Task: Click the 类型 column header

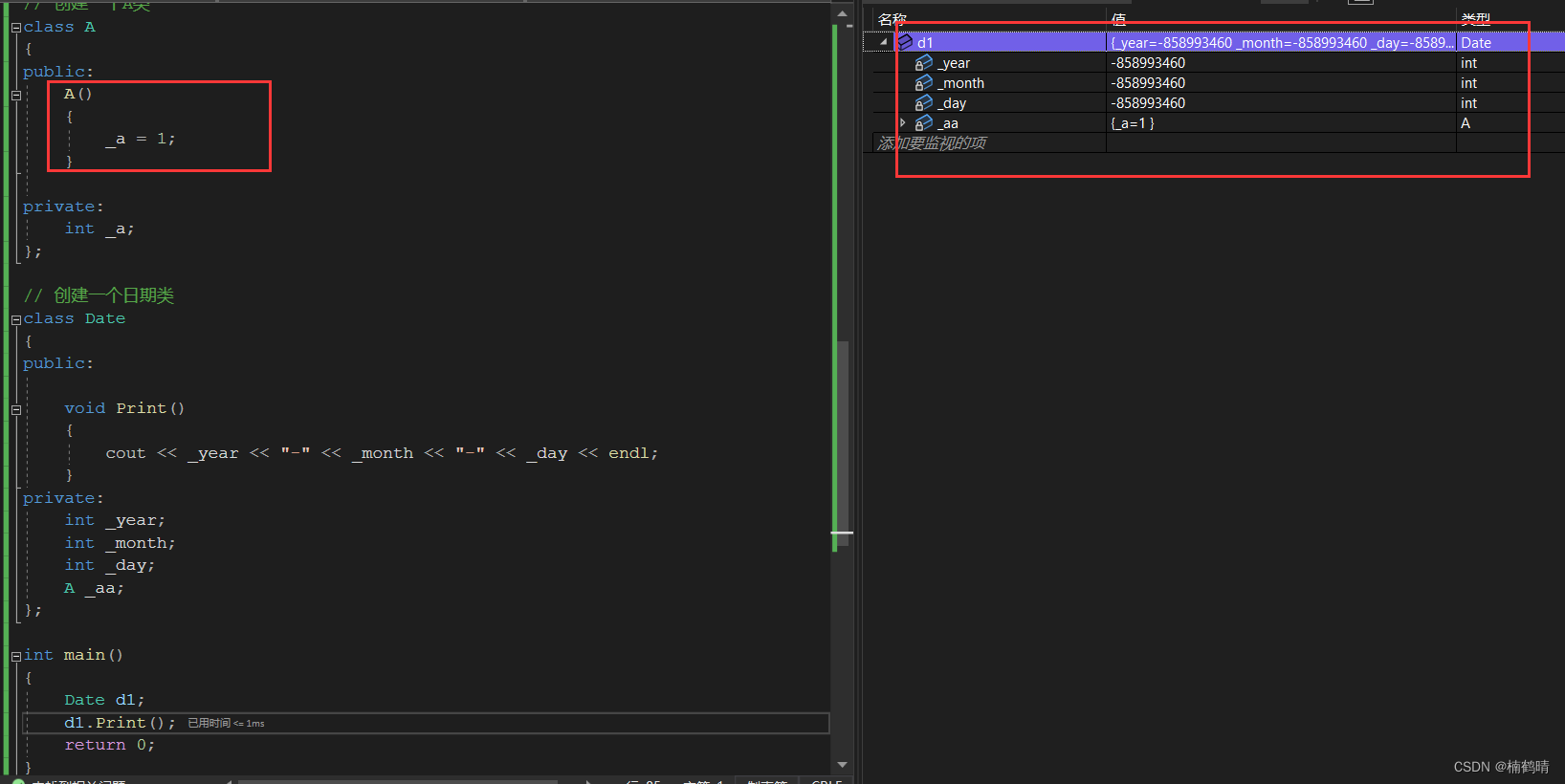Action: click(x=1476, y=19)
